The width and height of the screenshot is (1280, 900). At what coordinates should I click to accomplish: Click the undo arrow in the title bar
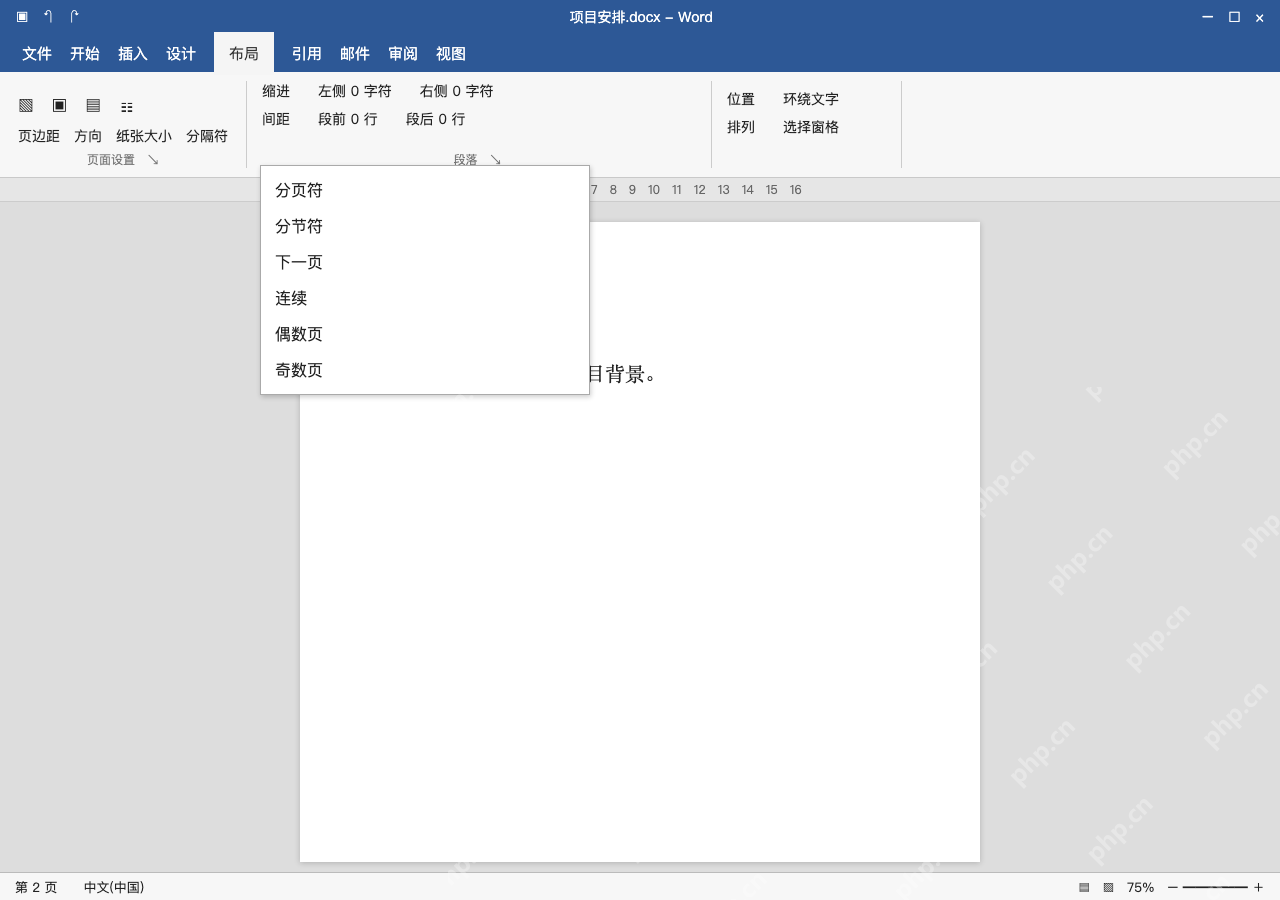tap(48, 16)
